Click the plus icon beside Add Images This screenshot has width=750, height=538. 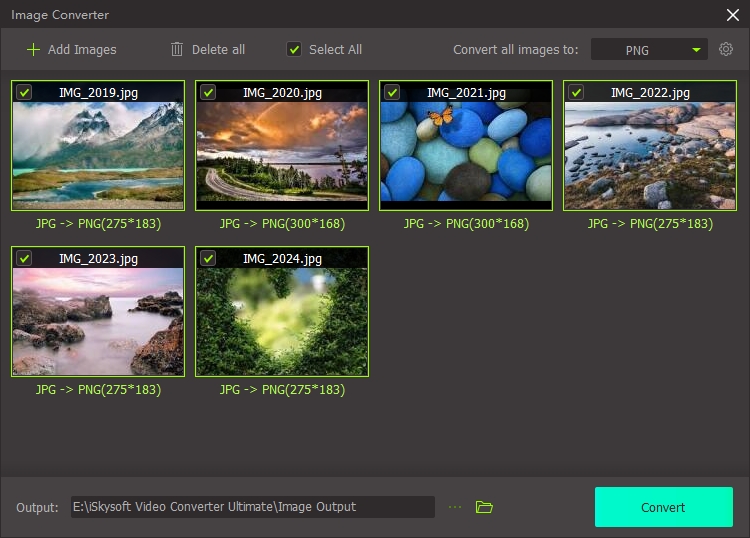34,49
